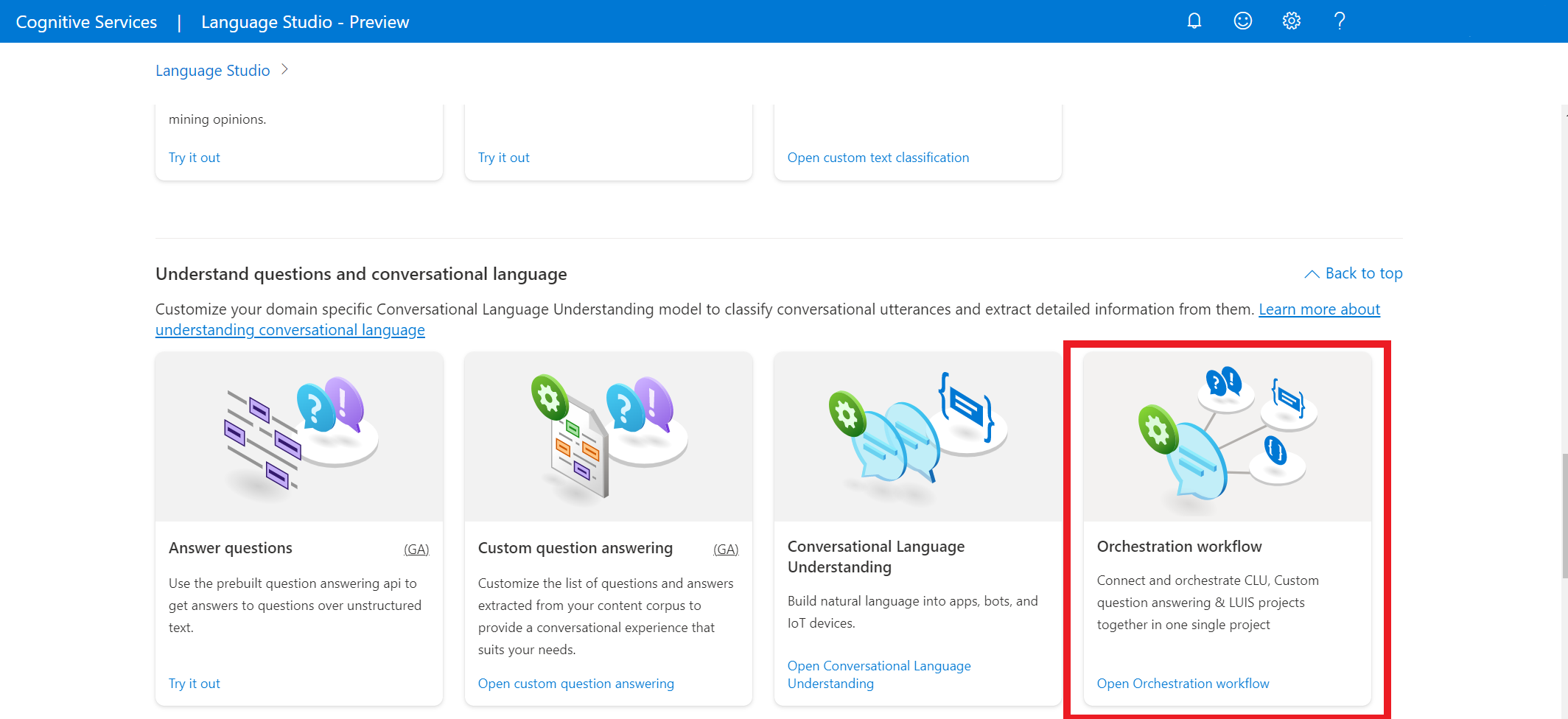Click the Answer questions card illustration
The height and width of the screenshot is (719, 1568).
click(299, 437)
